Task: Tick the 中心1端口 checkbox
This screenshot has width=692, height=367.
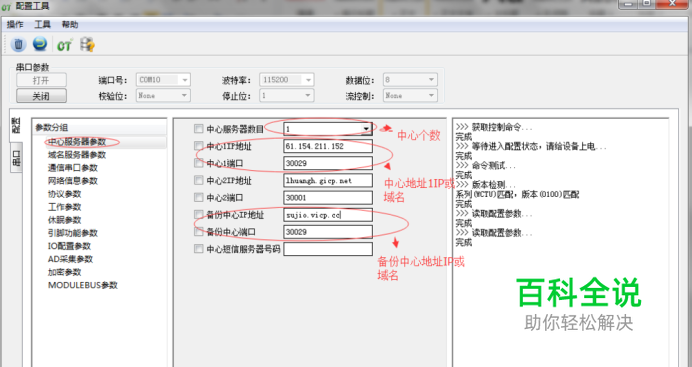Action: [199, 163]
